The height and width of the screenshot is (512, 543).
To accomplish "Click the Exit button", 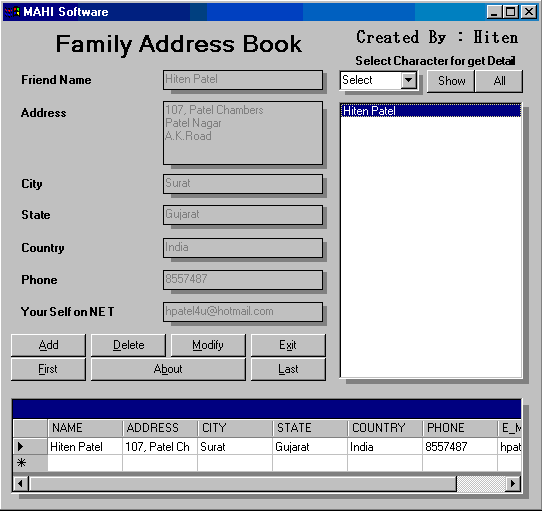I will [288, 345].
